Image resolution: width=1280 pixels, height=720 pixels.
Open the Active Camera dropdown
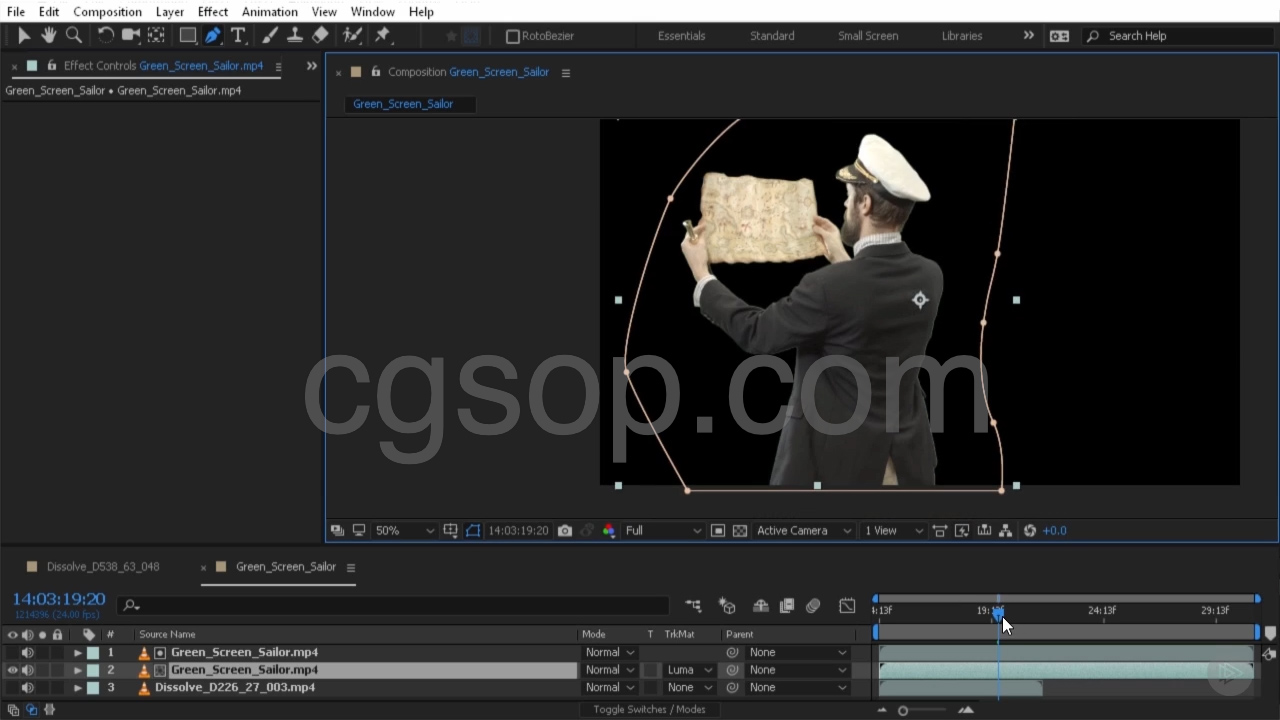[x=804, y=531]
